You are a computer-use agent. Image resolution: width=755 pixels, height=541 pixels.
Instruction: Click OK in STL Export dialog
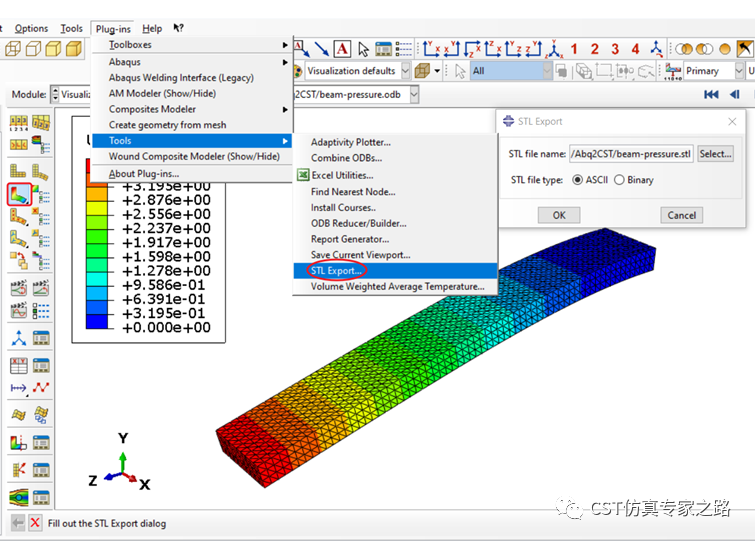tap(559, 215)
